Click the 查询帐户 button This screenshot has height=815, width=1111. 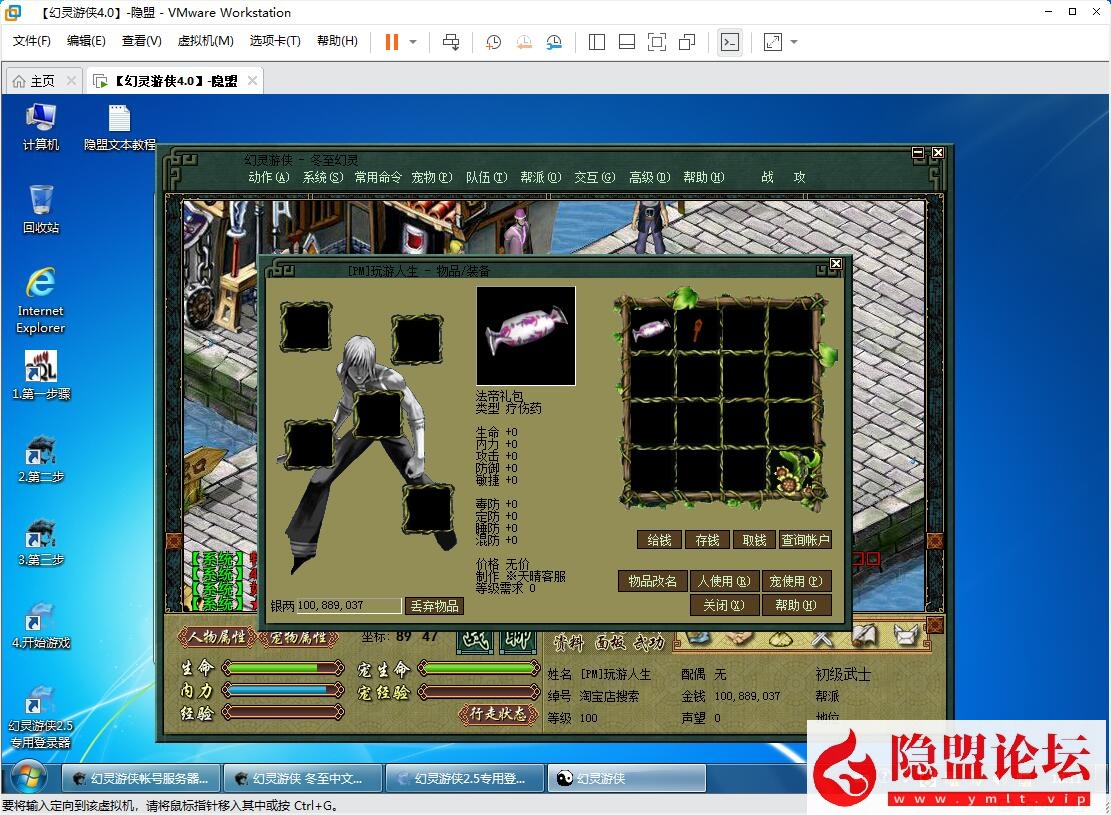(x=805, y=540)
